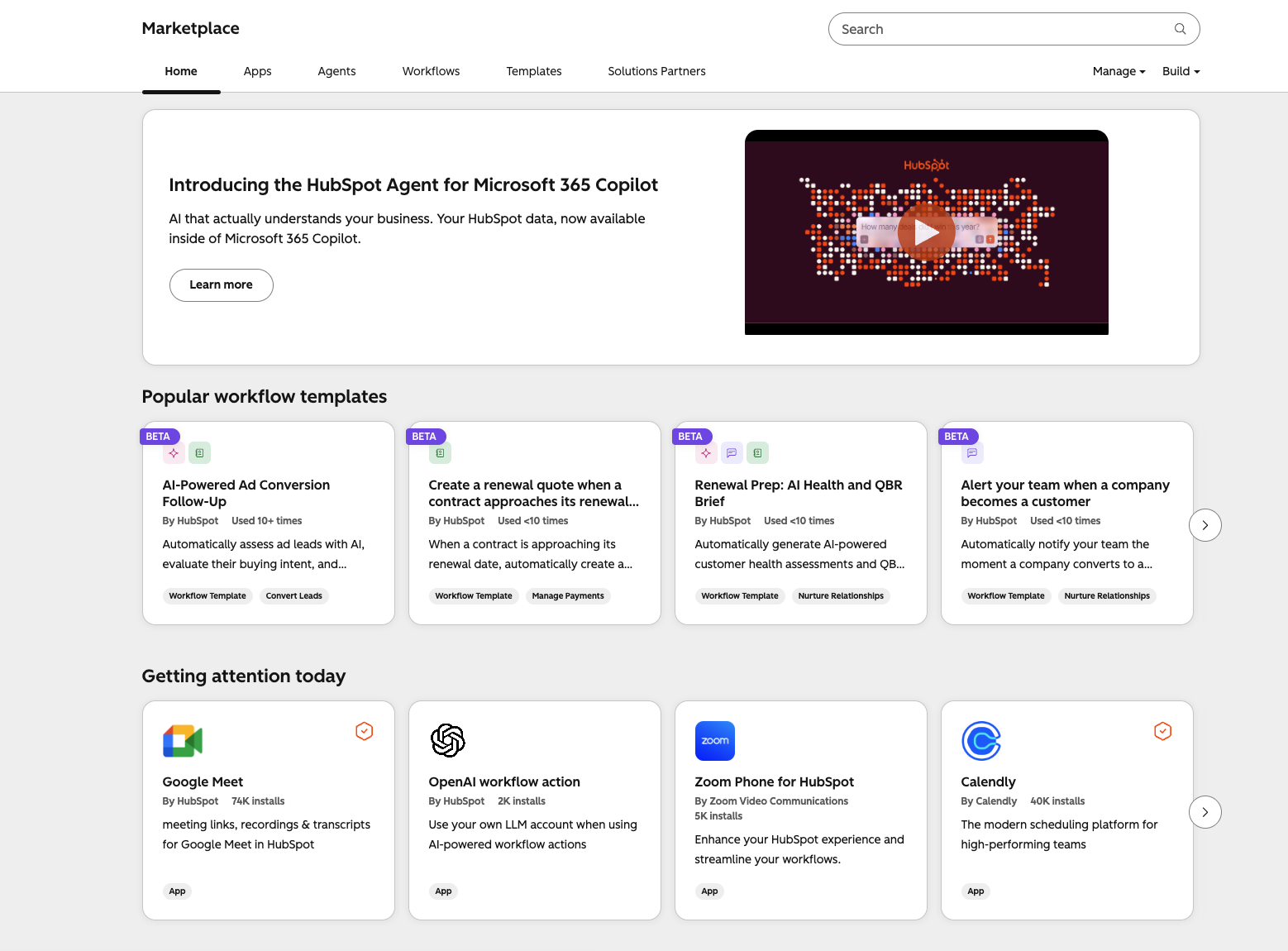This screenshot has height=951, width=1288.
Task: Open Renewal Prep: AI Health and QBR Brief
Action: coord(799,493)
